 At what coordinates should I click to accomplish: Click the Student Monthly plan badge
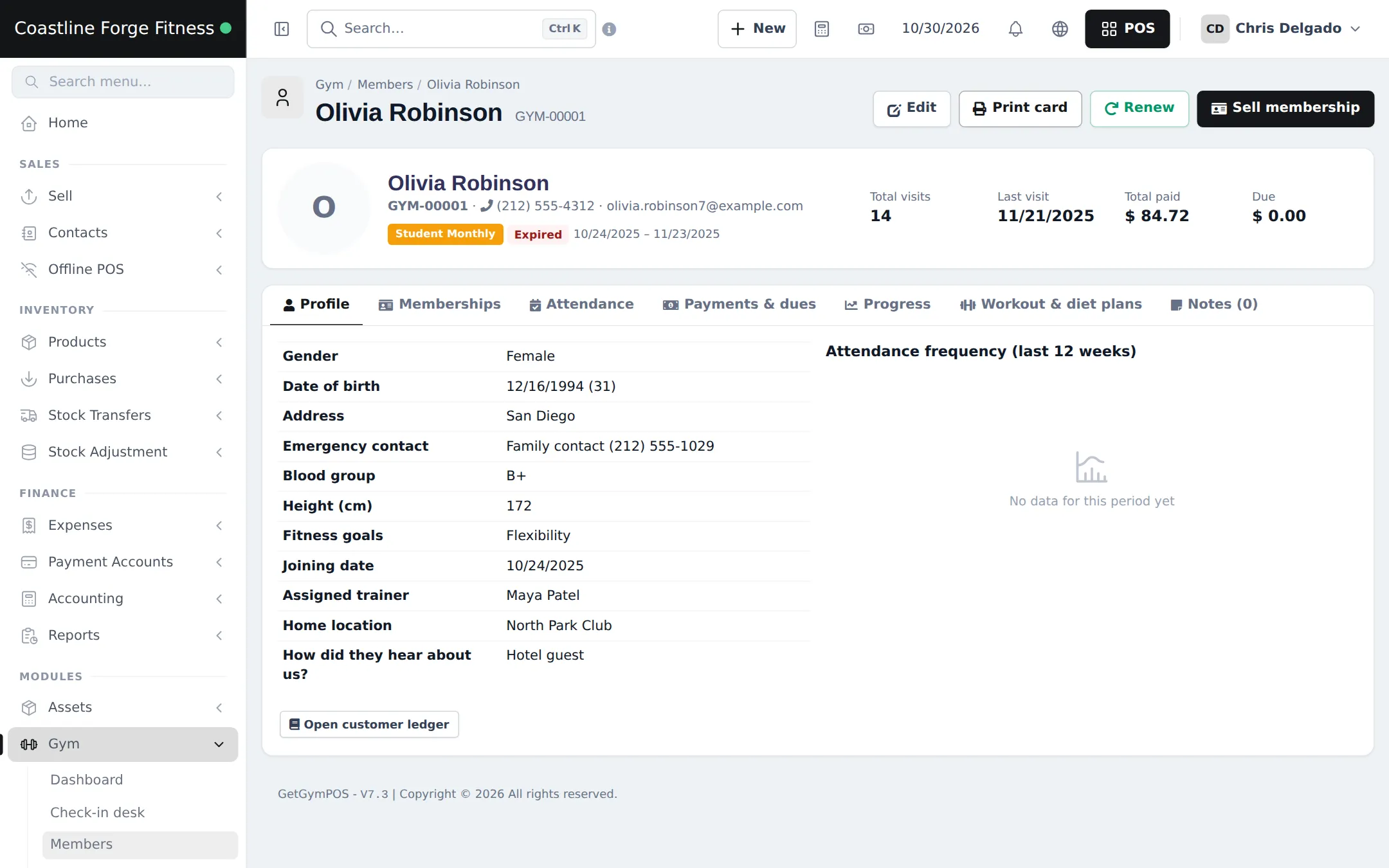pos(445,234)
